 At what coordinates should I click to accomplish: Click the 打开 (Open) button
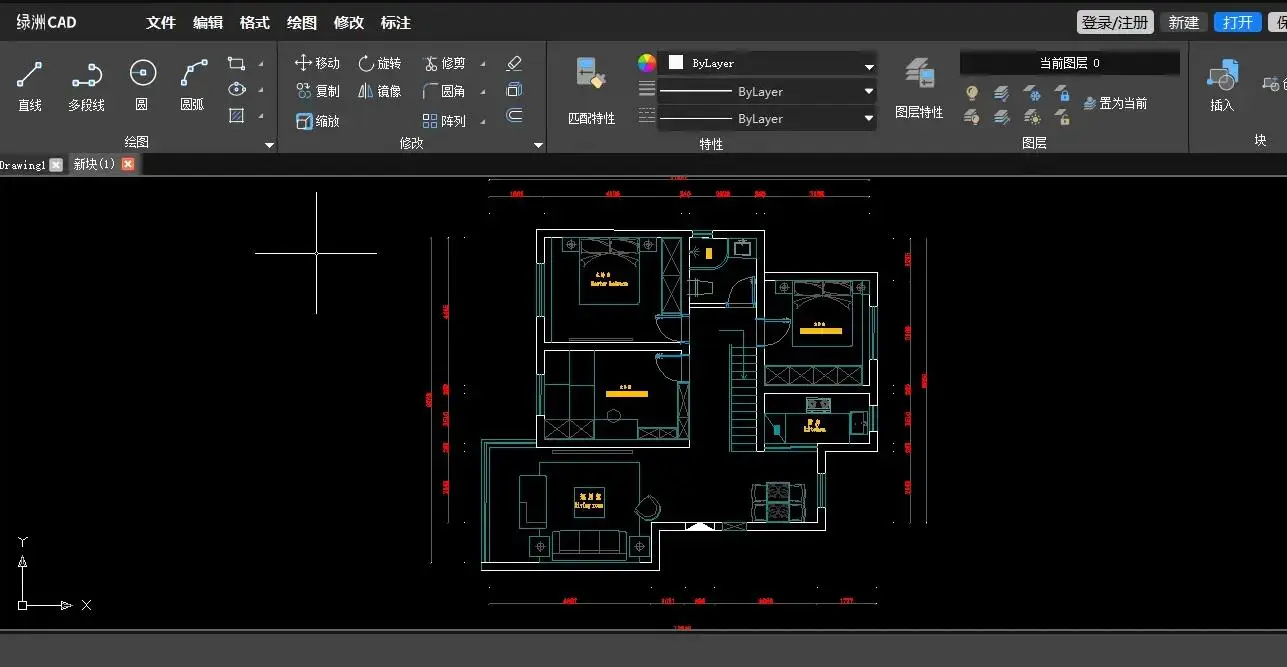1237,22
